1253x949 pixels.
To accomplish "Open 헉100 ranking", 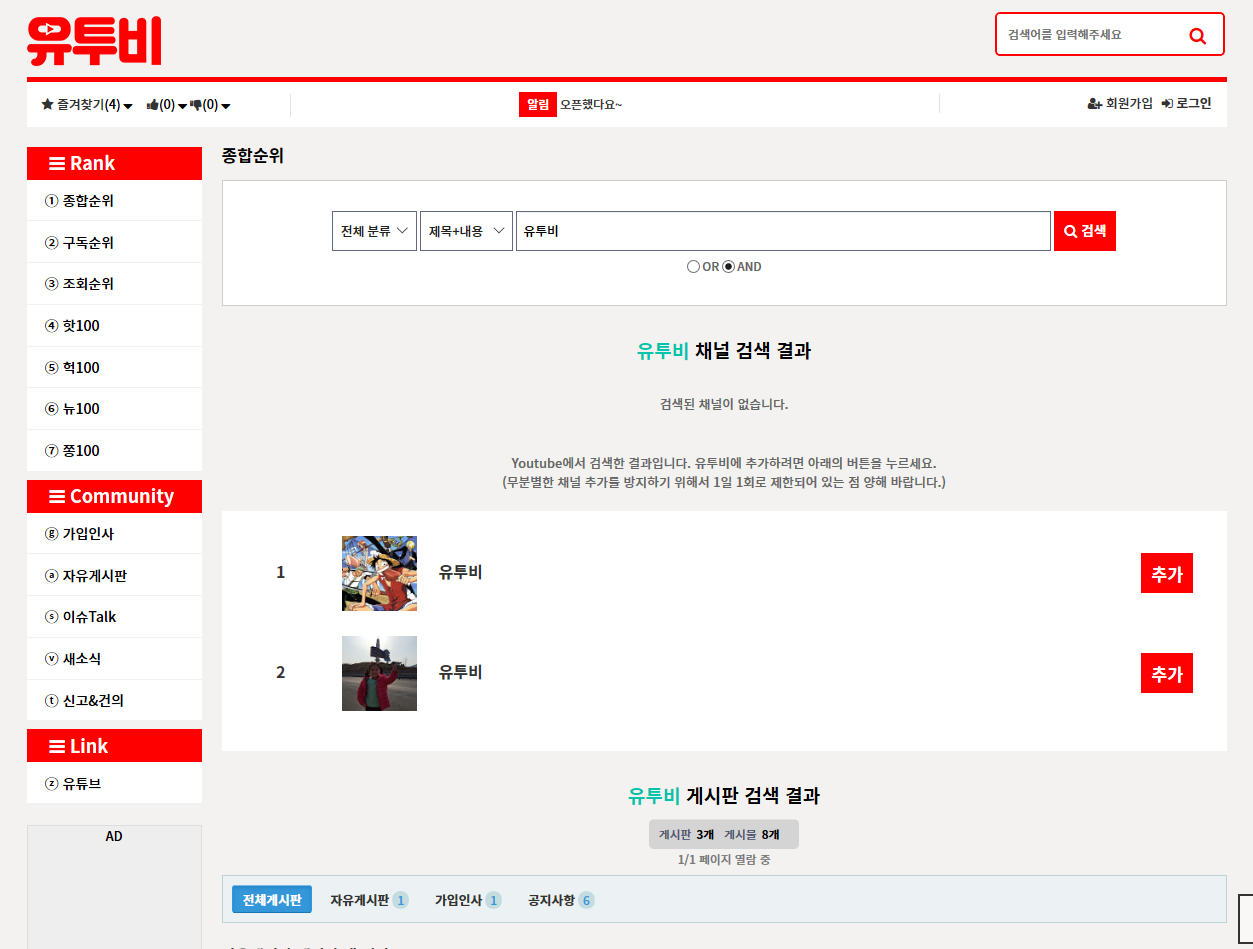I will click(x=114, y=368).
